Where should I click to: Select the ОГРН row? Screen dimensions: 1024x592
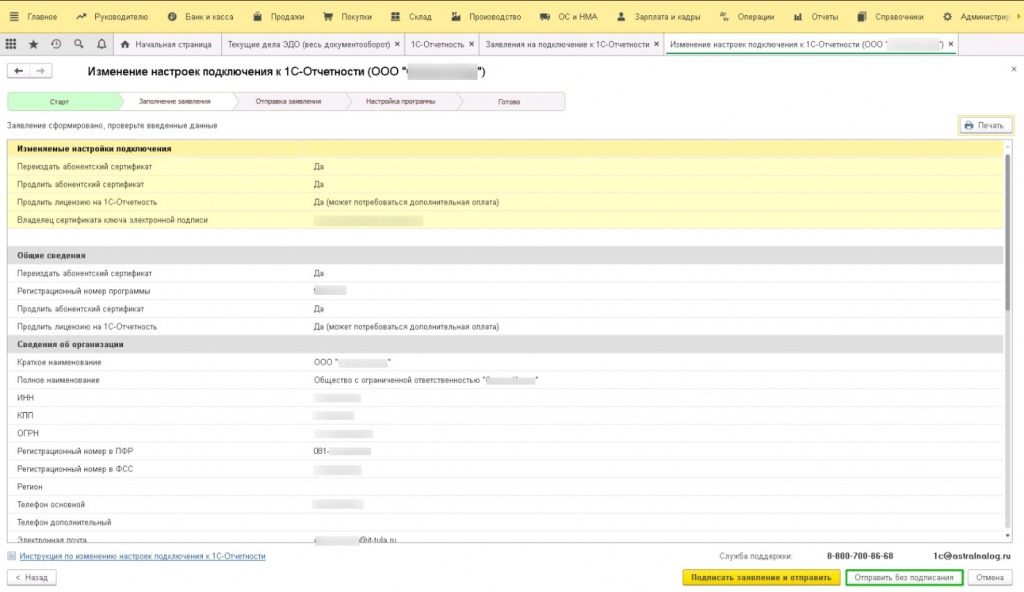[x=505, y=433]
